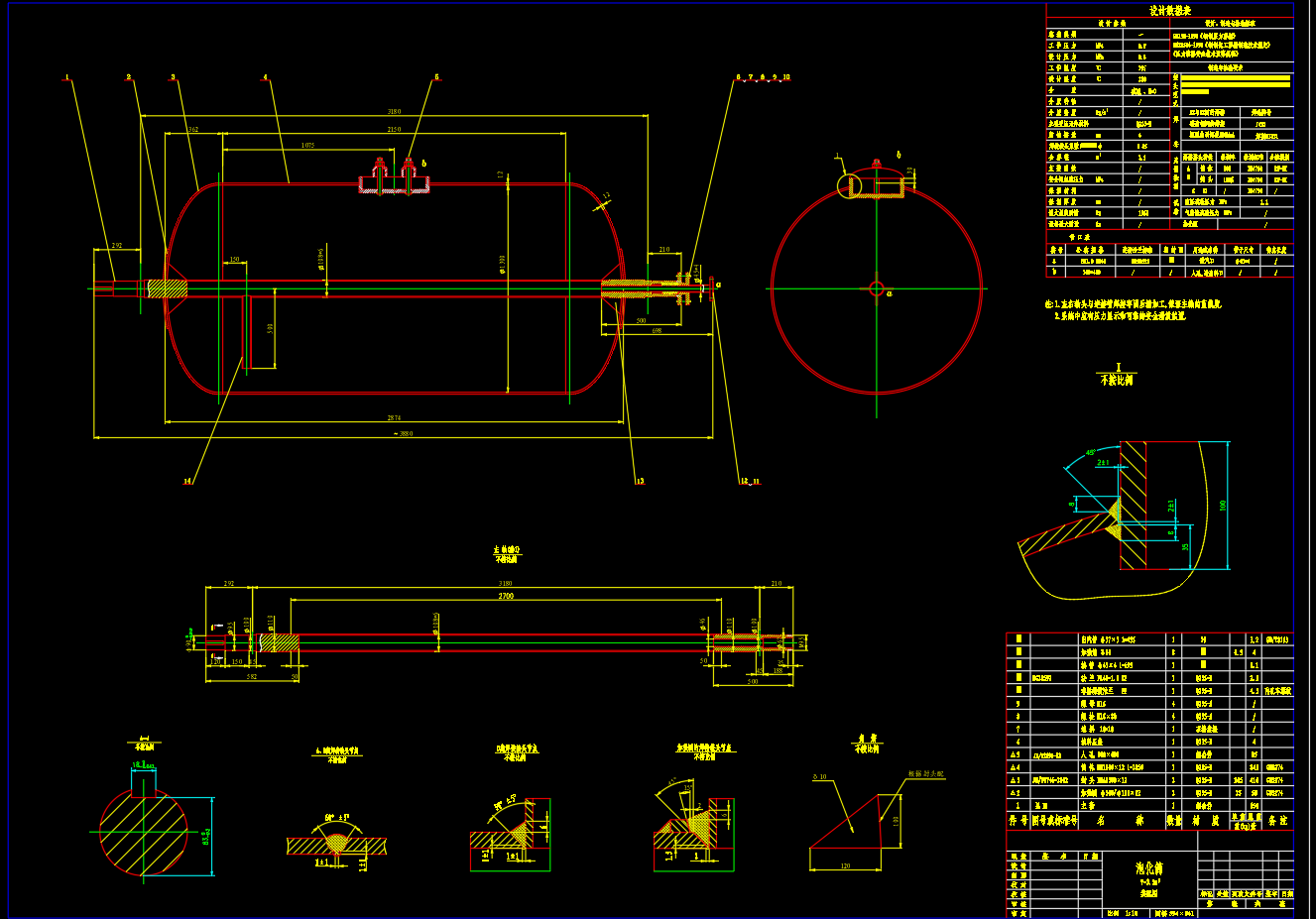The height and width of the screenshot is (919, 1316).
Task: Select the manhole flange assembly atop the tank
Action: (x=394, y=178)
